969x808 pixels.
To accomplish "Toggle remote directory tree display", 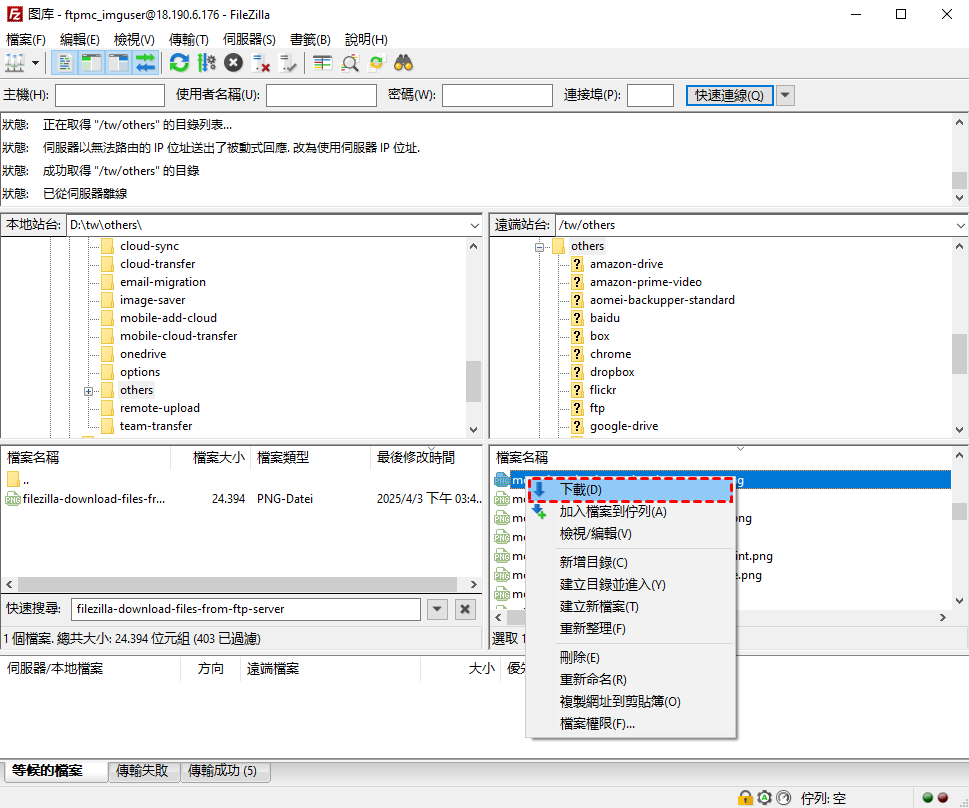I will (118, 63).
